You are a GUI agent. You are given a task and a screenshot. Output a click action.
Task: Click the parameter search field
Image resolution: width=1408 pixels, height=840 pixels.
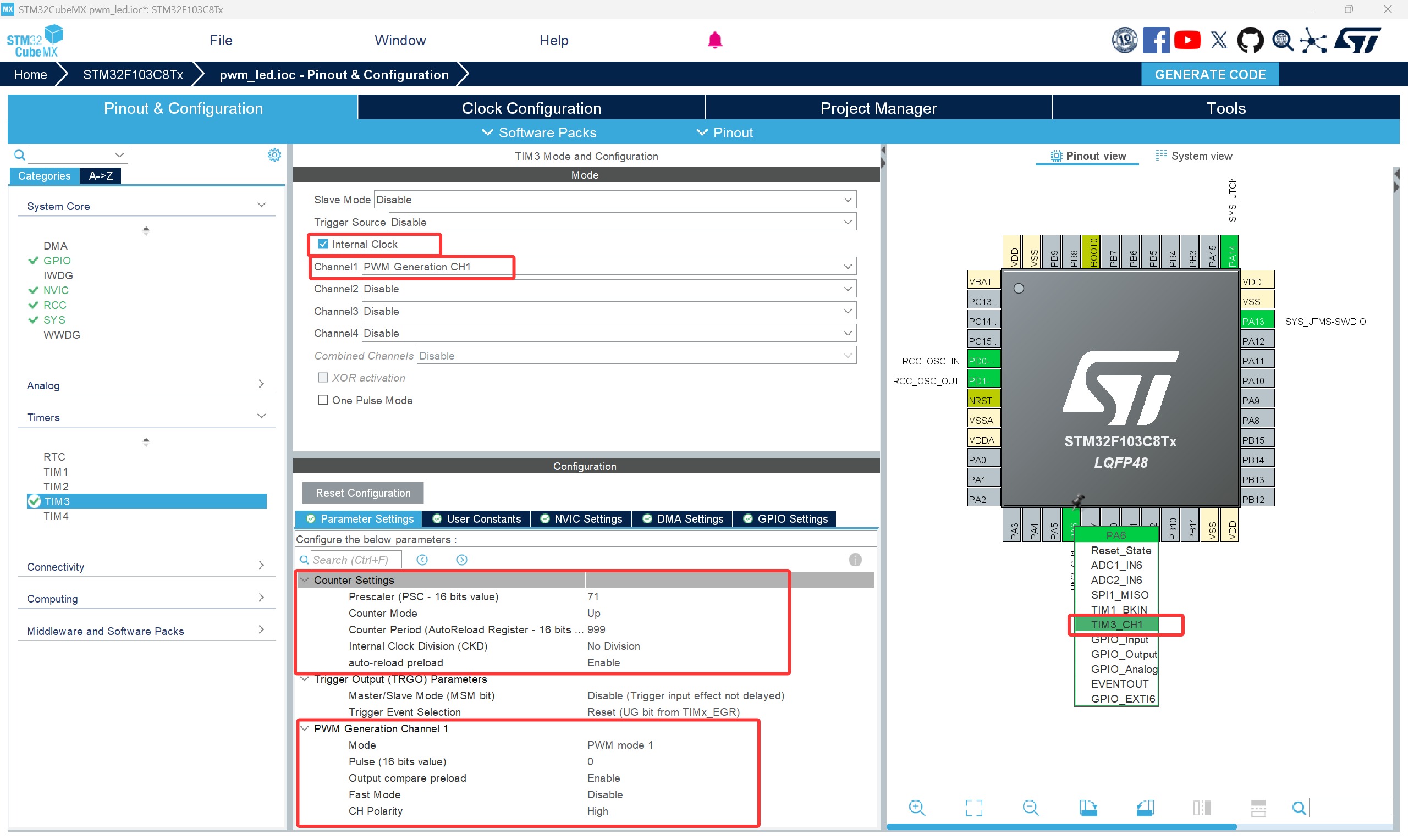[355, 559]
